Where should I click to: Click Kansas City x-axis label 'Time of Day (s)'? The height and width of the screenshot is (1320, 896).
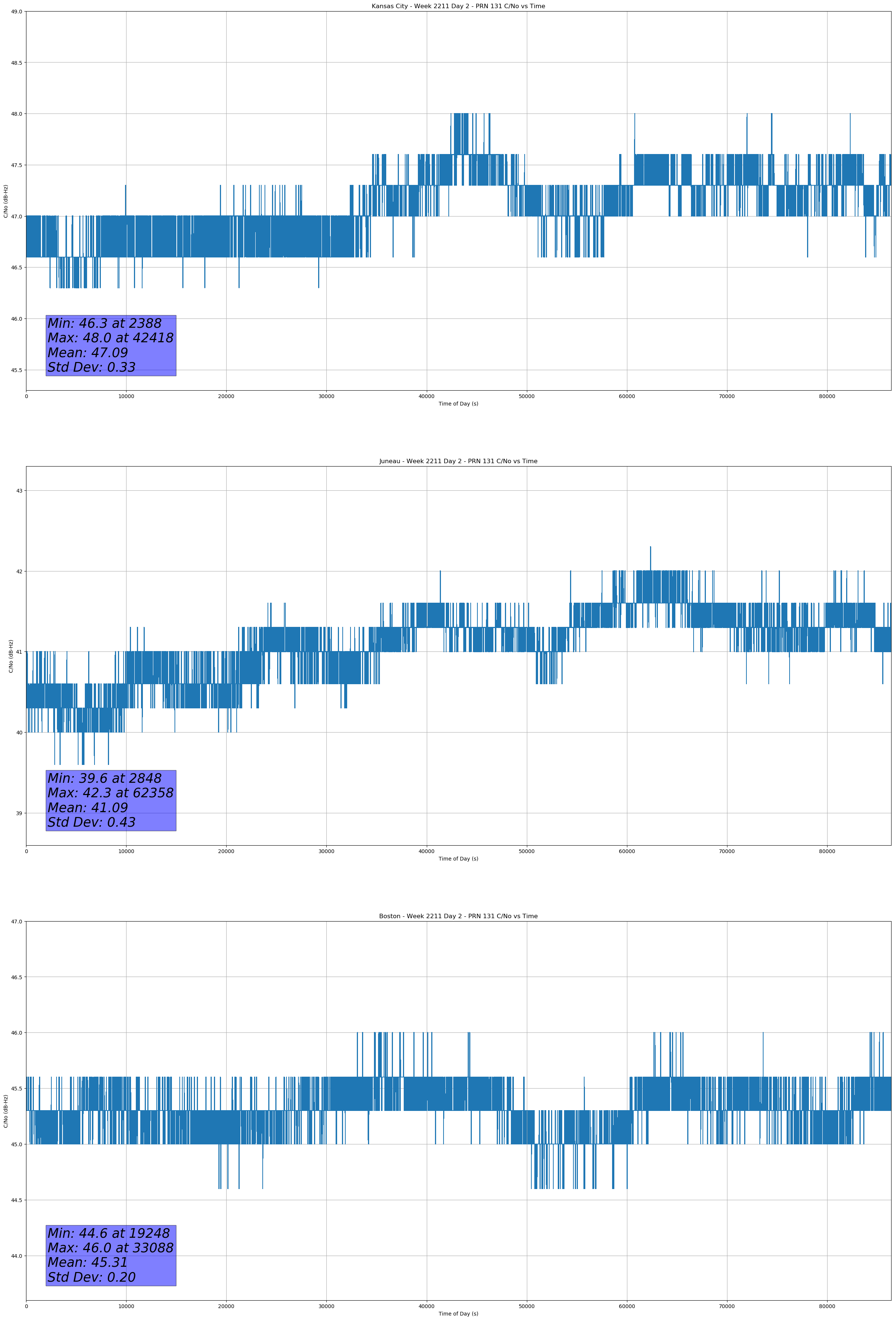[x=458, y=404]
